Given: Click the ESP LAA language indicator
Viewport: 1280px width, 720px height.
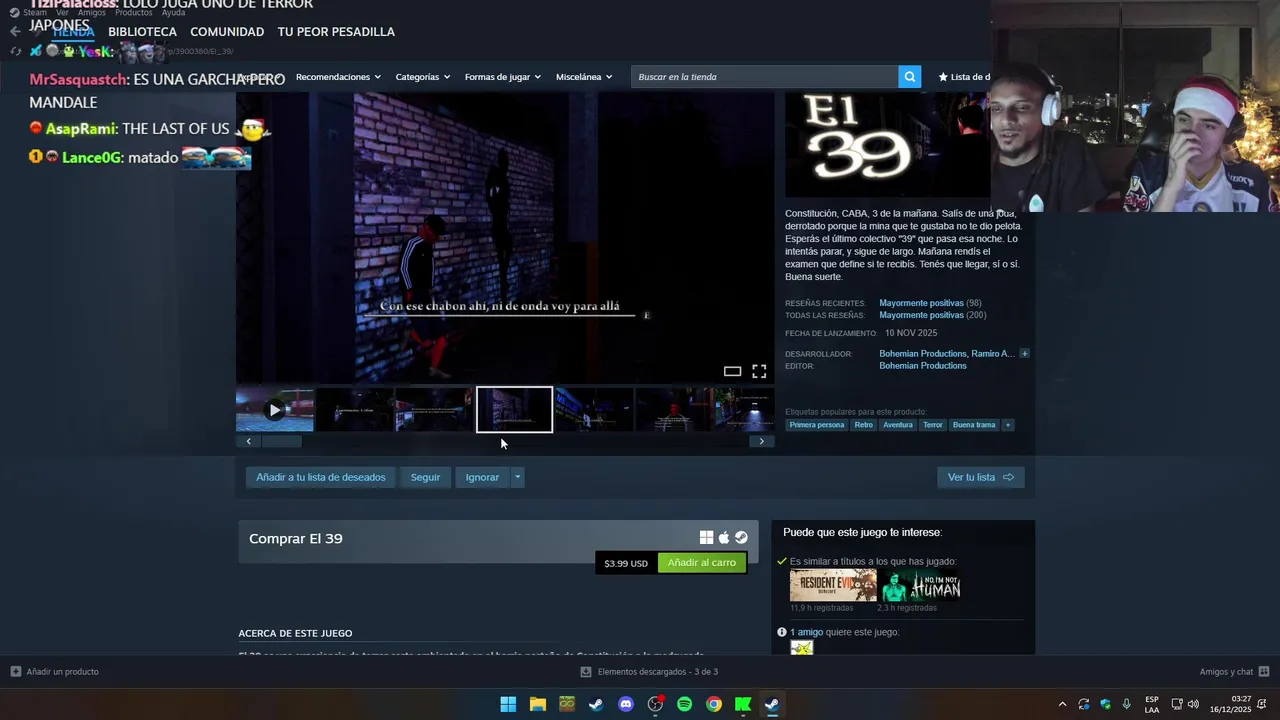Looking at the screenshot, I should (x=1152, y=704).
